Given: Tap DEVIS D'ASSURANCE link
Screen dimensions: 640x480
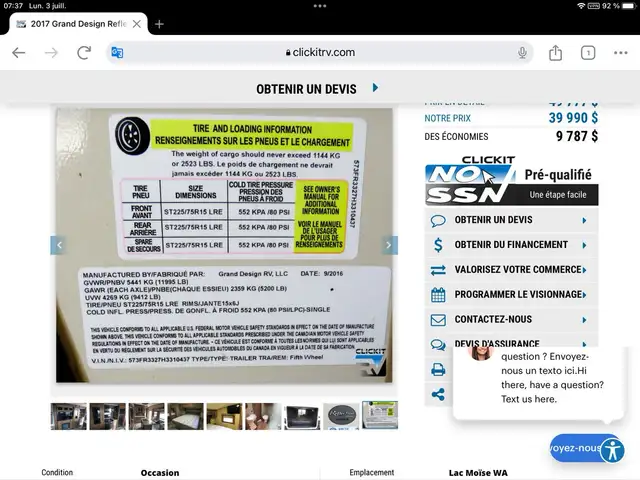Looking at the screenshot, I should pos(497,344).
